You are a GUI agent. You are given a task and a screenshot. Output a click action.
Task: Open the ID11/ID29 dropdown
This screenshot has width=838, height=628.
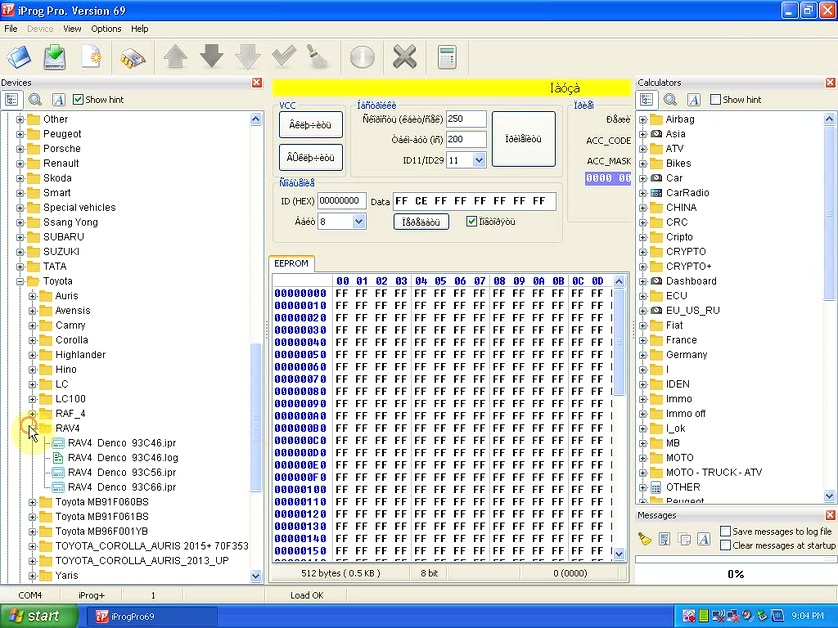(479, 160)
